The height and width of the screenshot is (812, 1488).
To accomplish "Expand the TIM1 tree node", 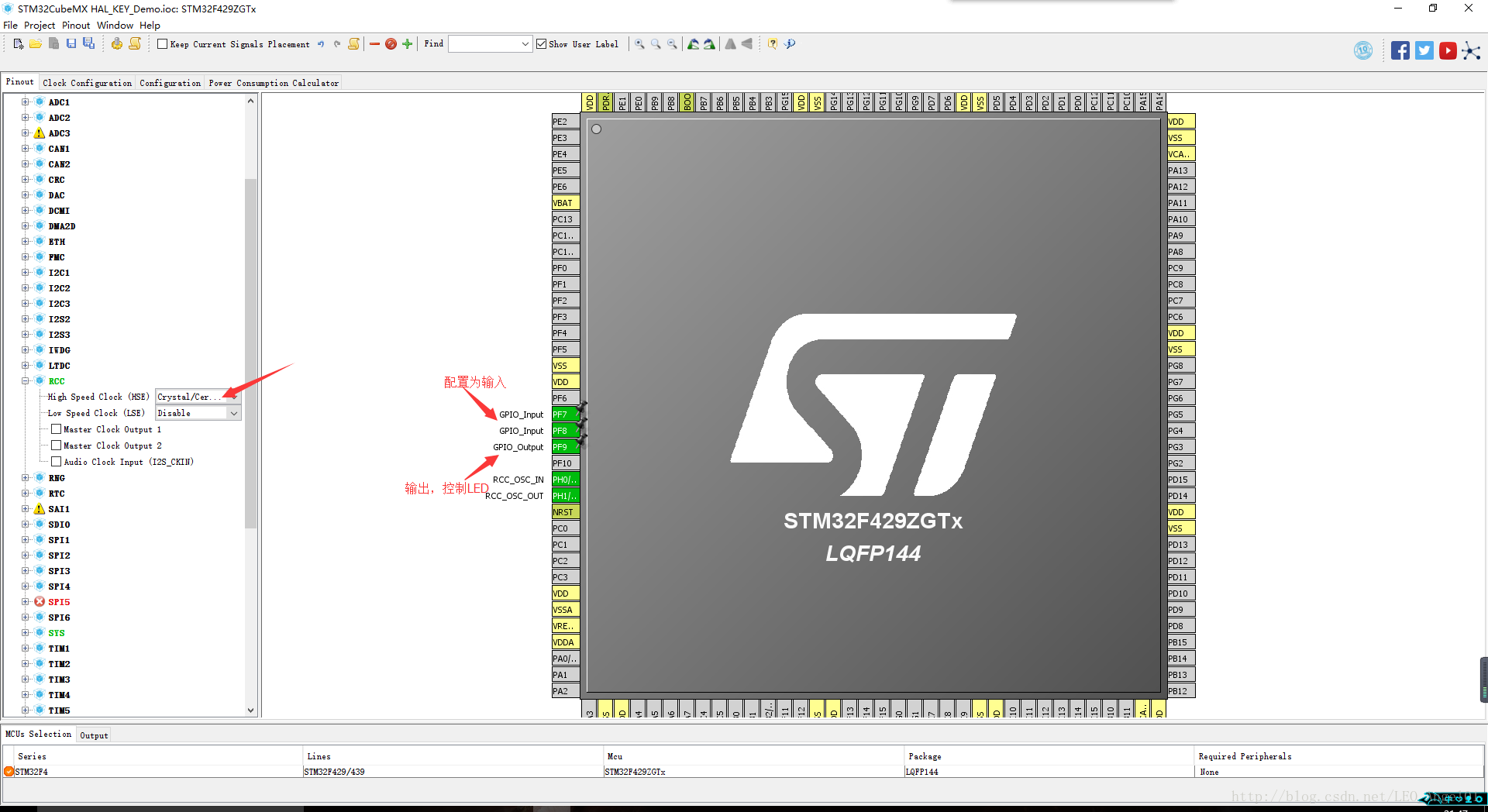I will click(x=25, y=649).
